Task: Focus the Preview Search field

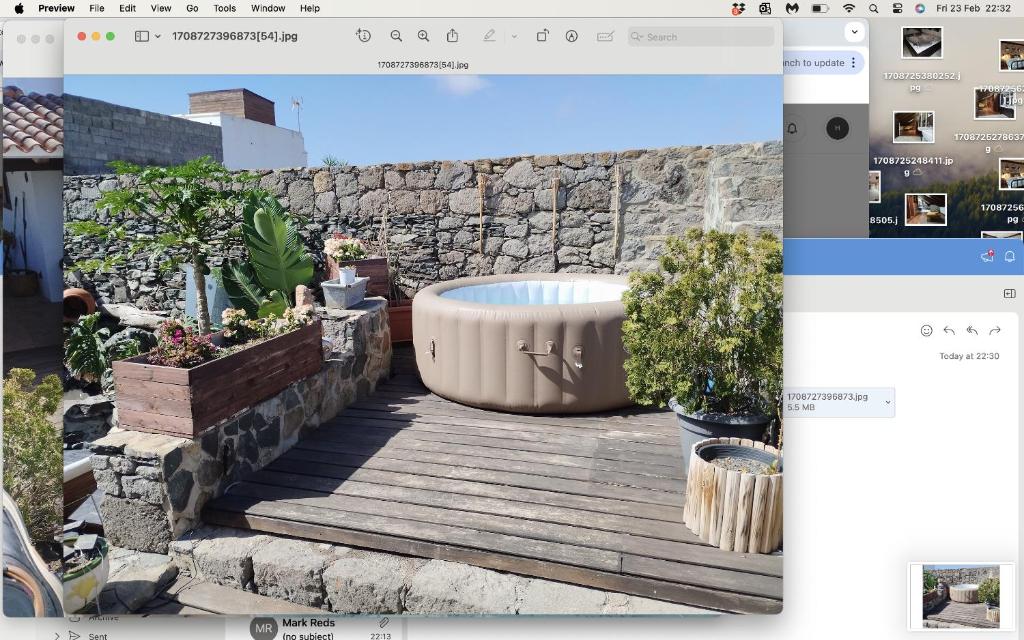Action: coord(701,37)
